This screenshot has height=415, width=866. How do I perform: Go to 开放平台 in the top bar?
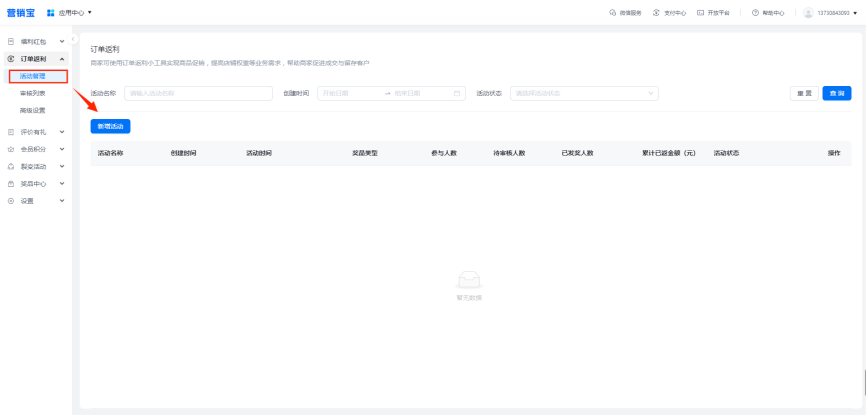[x=715, y=13]
